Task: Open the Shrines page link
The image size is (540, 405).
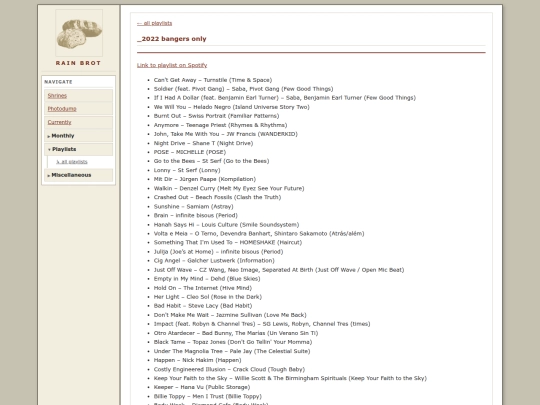Action: (x=57, y=96)
